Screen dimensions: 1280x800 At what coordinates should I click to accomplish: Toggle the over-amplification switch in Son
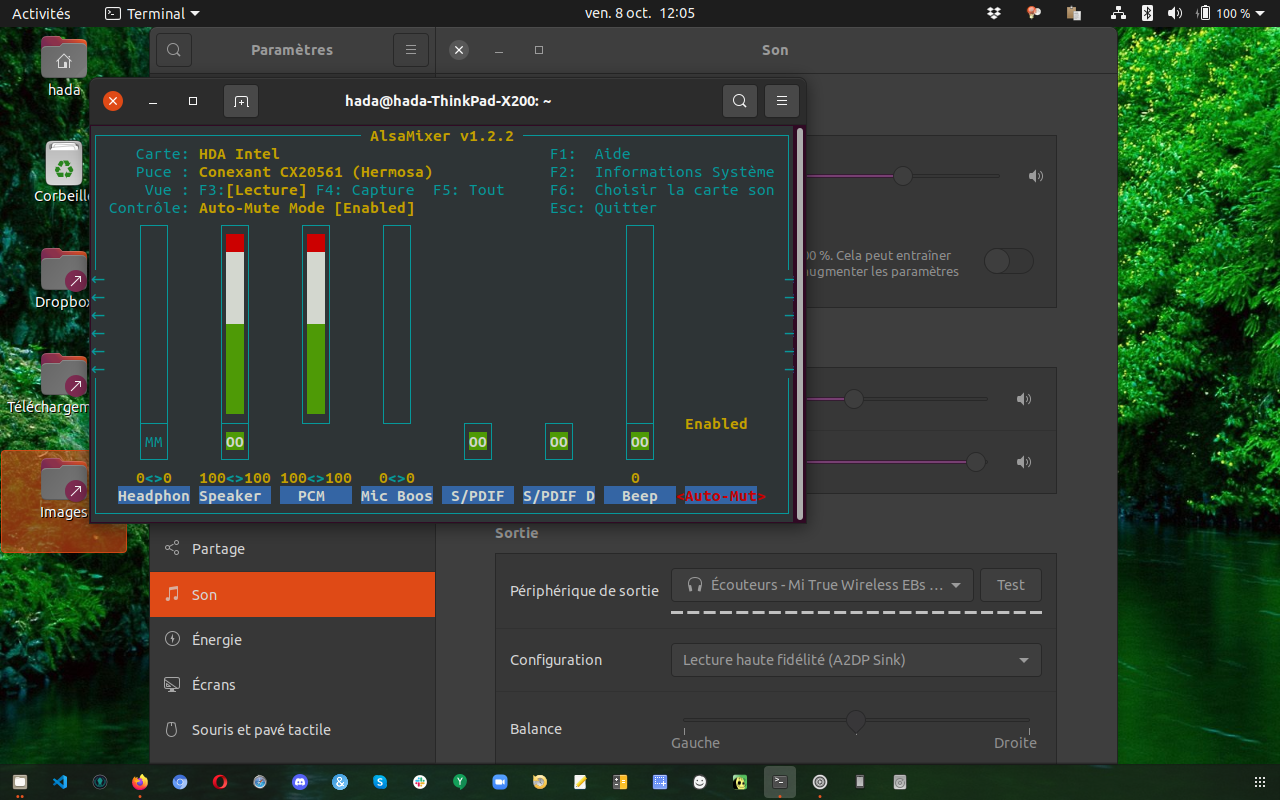point(1008,262)
